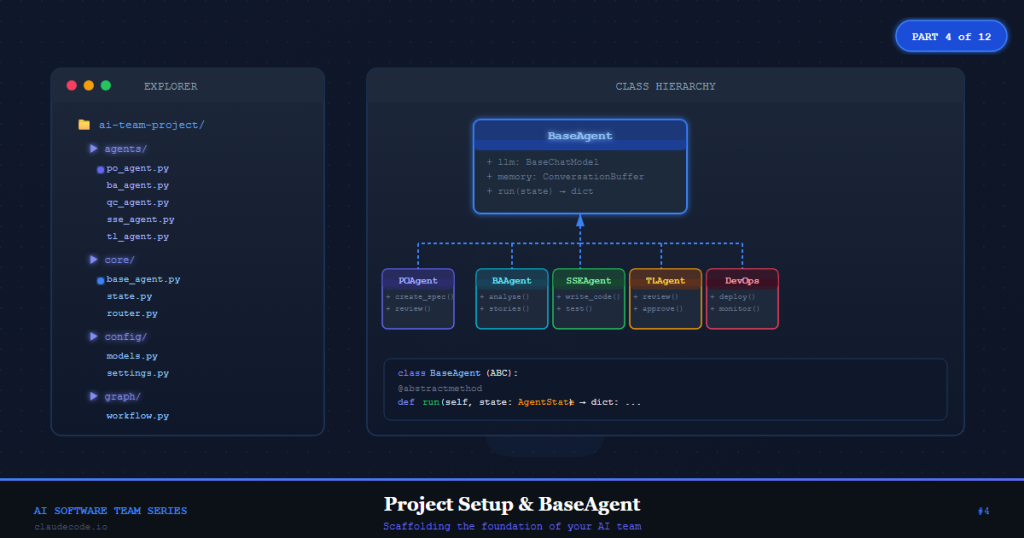
Task: Click stories() in BAAgent
Action: click(x=505, y=309)
